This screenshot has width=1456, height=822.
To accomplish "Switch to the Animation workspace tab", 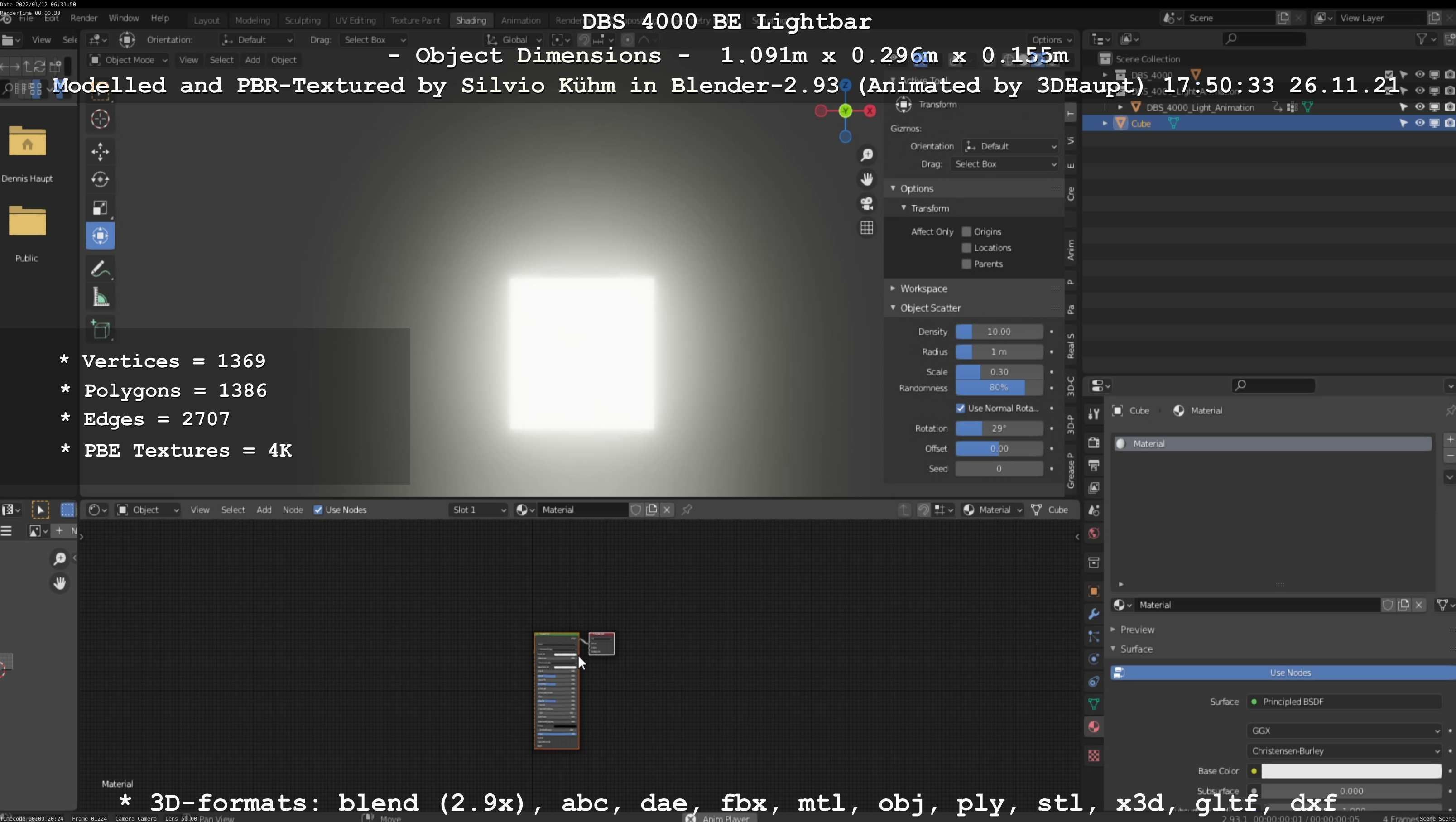I will pyautogui.click(x=520, y=20).
